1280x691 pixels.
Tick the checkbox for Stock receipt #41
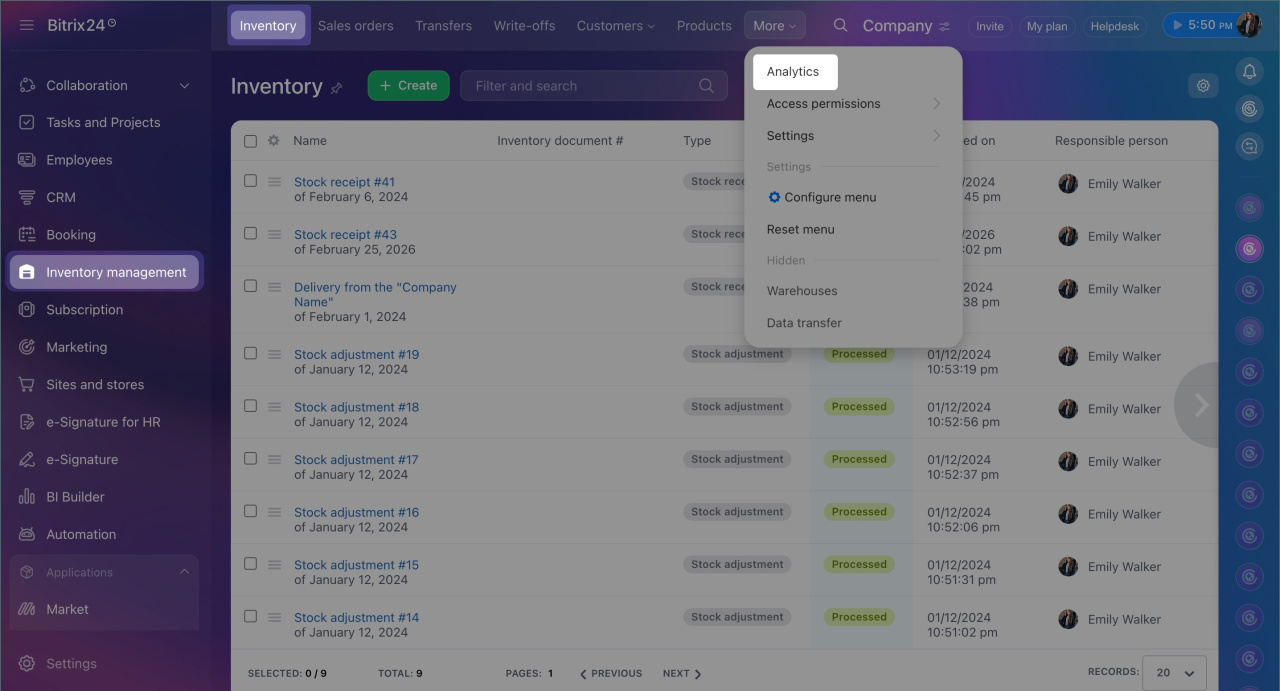click(x=251, y=181)
